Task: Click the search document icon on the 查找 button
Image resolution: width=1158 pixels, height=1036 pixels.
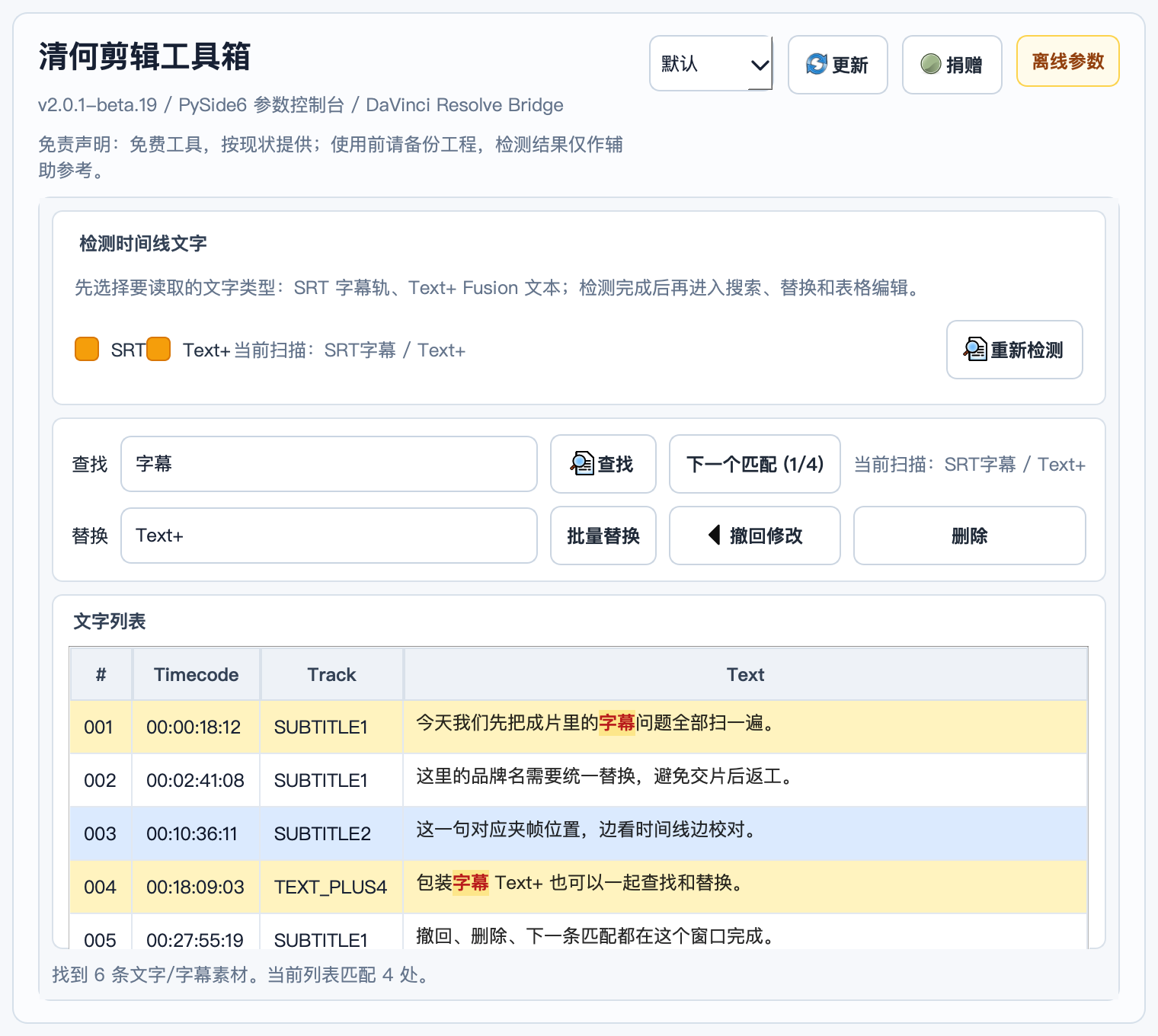Action: coord(582,463)
